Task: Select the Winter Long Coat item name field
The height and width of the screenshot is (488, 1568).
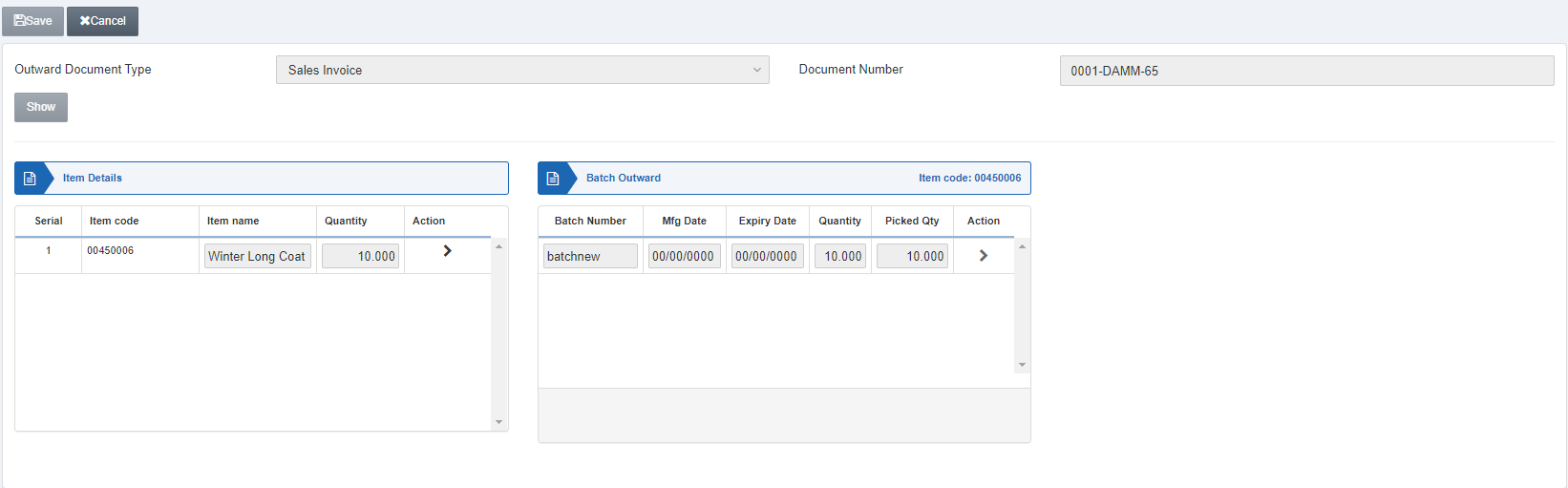Action: pyautogui.click(x=258, y=256)
